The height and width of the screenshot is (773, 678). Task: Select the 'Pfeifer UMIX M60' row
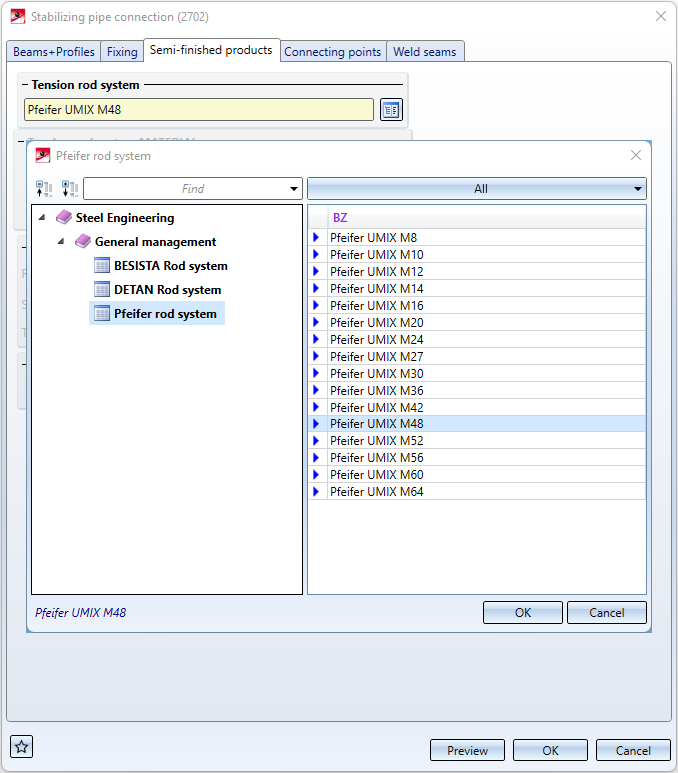[477, 474]
